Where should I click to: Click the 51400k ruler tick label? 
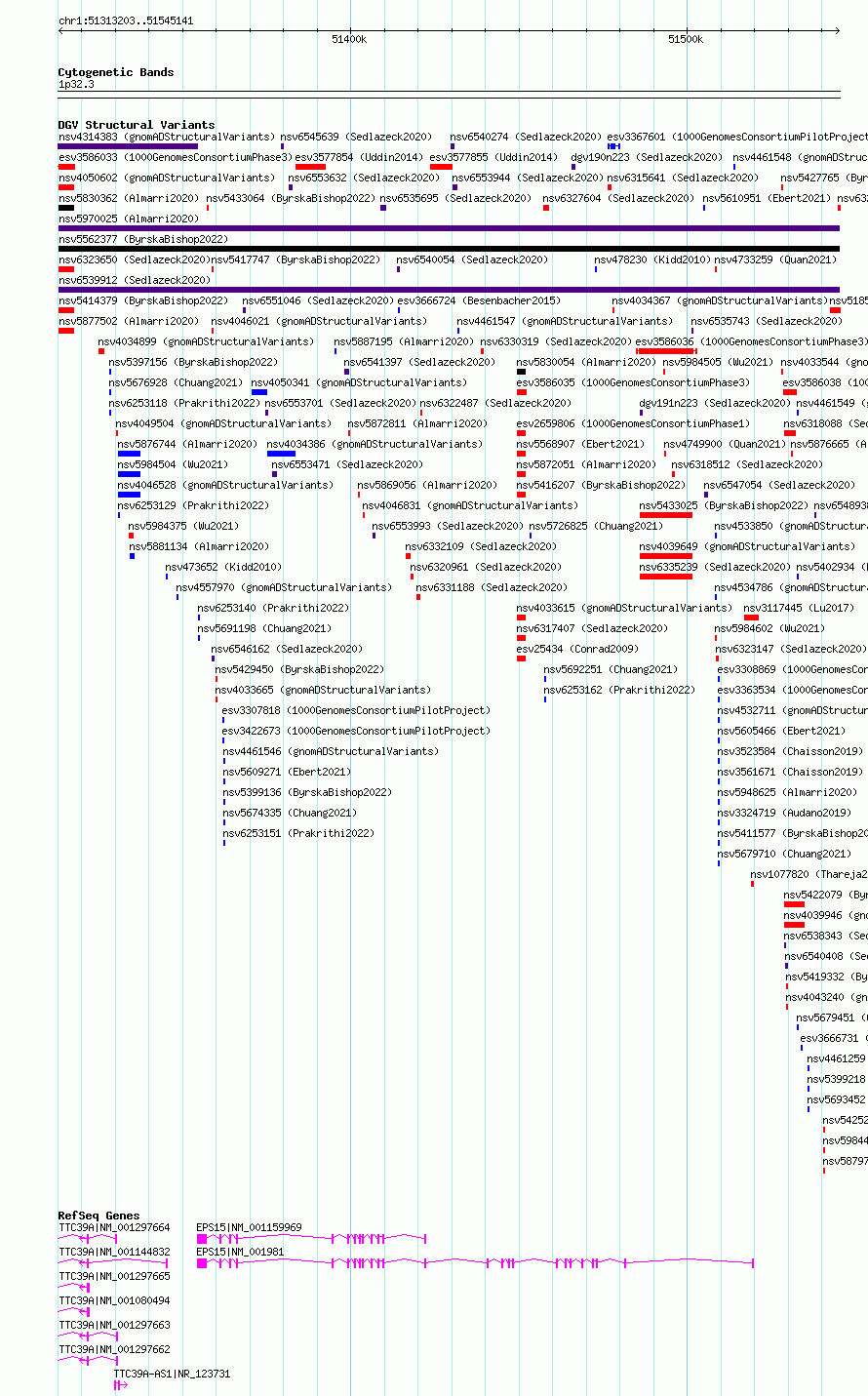pos(349,39)
